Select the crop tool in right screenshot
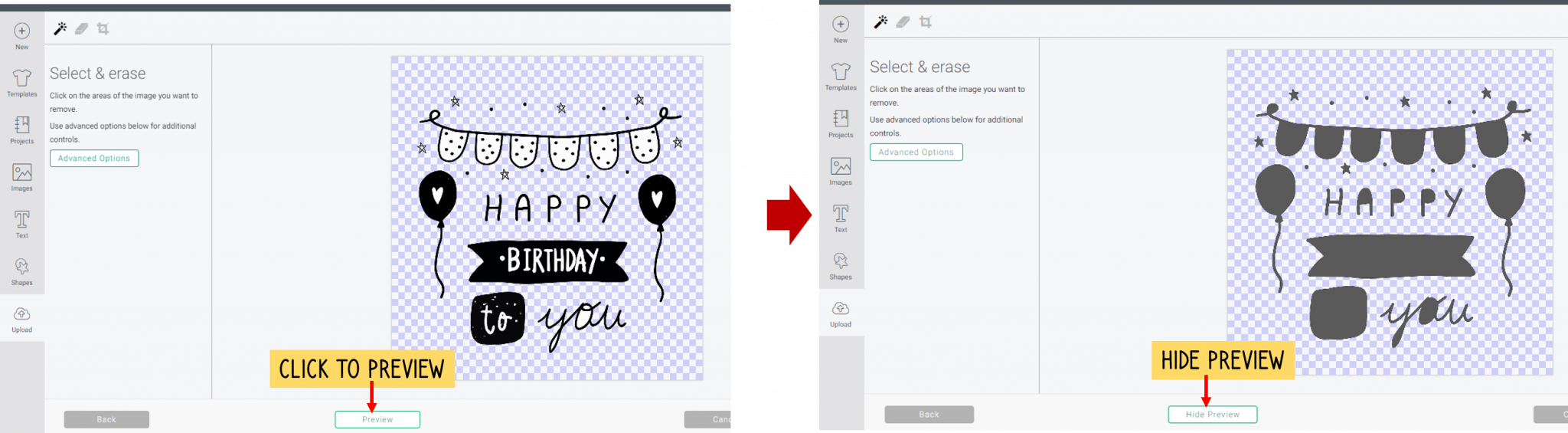1568x433 pixels. coord(926,22)
